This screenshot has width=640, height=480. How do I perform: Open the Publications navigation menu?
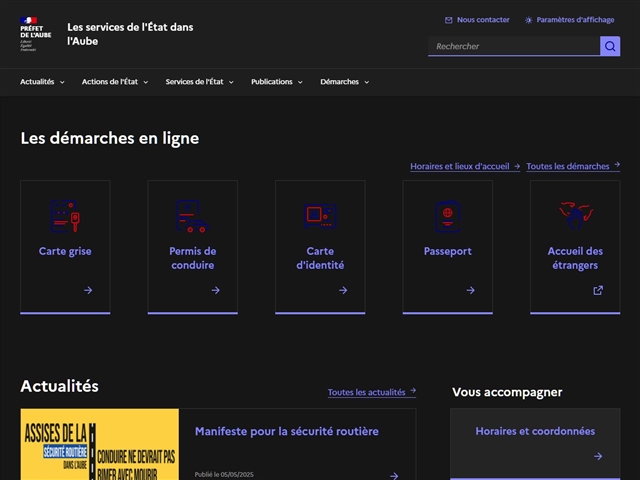click(x=277, y=82)
